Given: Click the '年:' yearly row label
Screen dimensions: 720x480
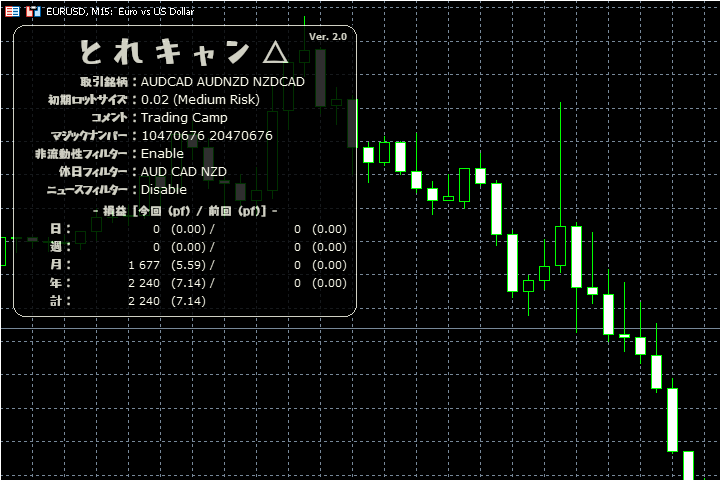Looking at the screenshot, I should click(60, 283).
